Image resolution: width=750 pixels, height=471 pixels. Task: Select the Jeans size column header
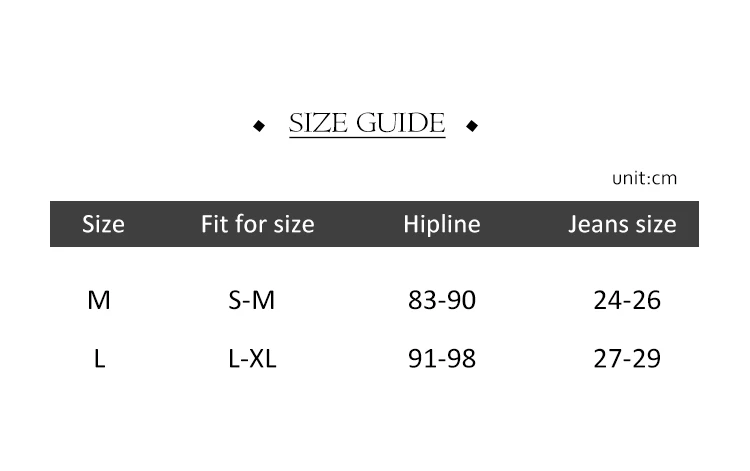point(622,224)
